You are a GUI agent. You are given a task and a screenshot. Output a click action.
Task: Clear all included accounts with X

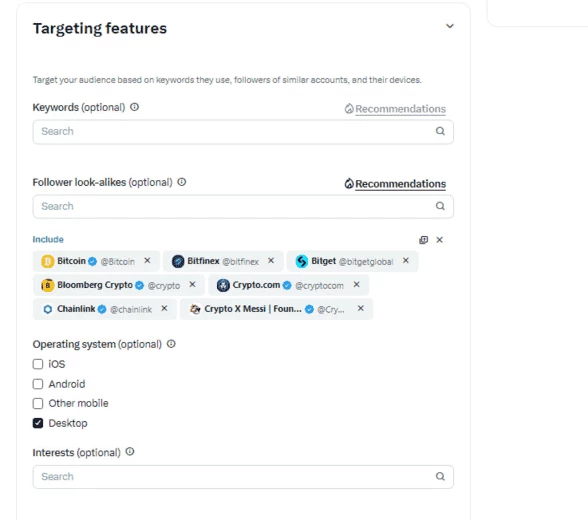[440, 240]
